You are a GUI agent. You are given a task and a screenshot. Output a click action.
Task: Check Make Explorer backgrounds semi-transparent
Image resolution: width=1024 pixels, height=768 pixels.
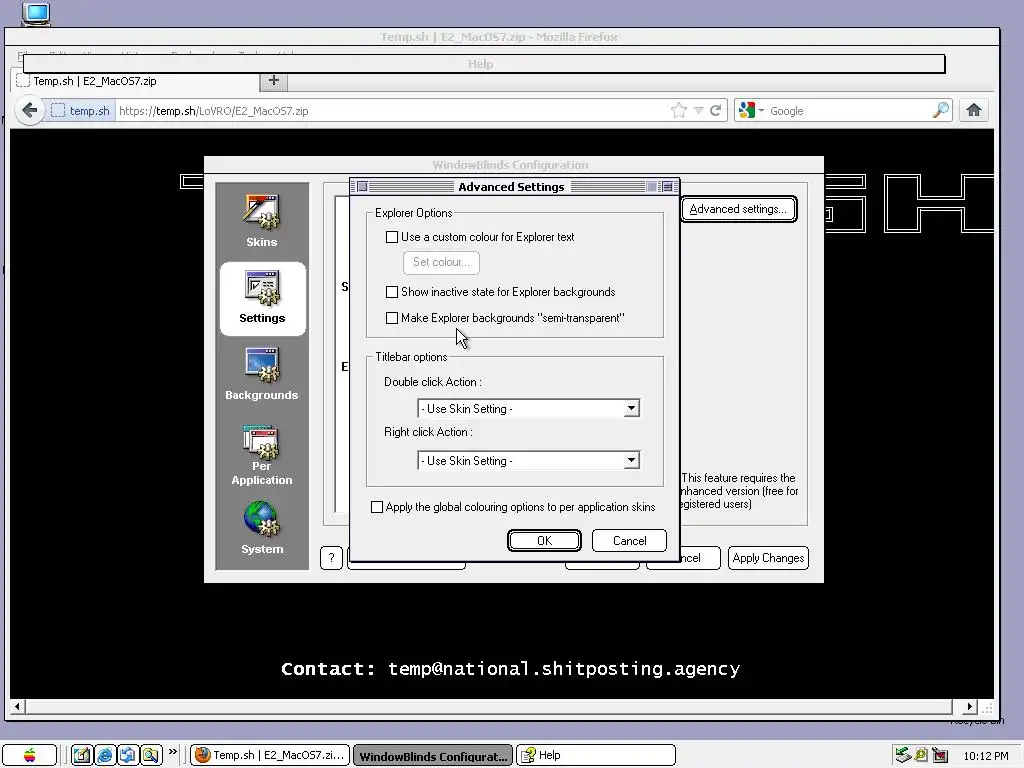point(392,318)
